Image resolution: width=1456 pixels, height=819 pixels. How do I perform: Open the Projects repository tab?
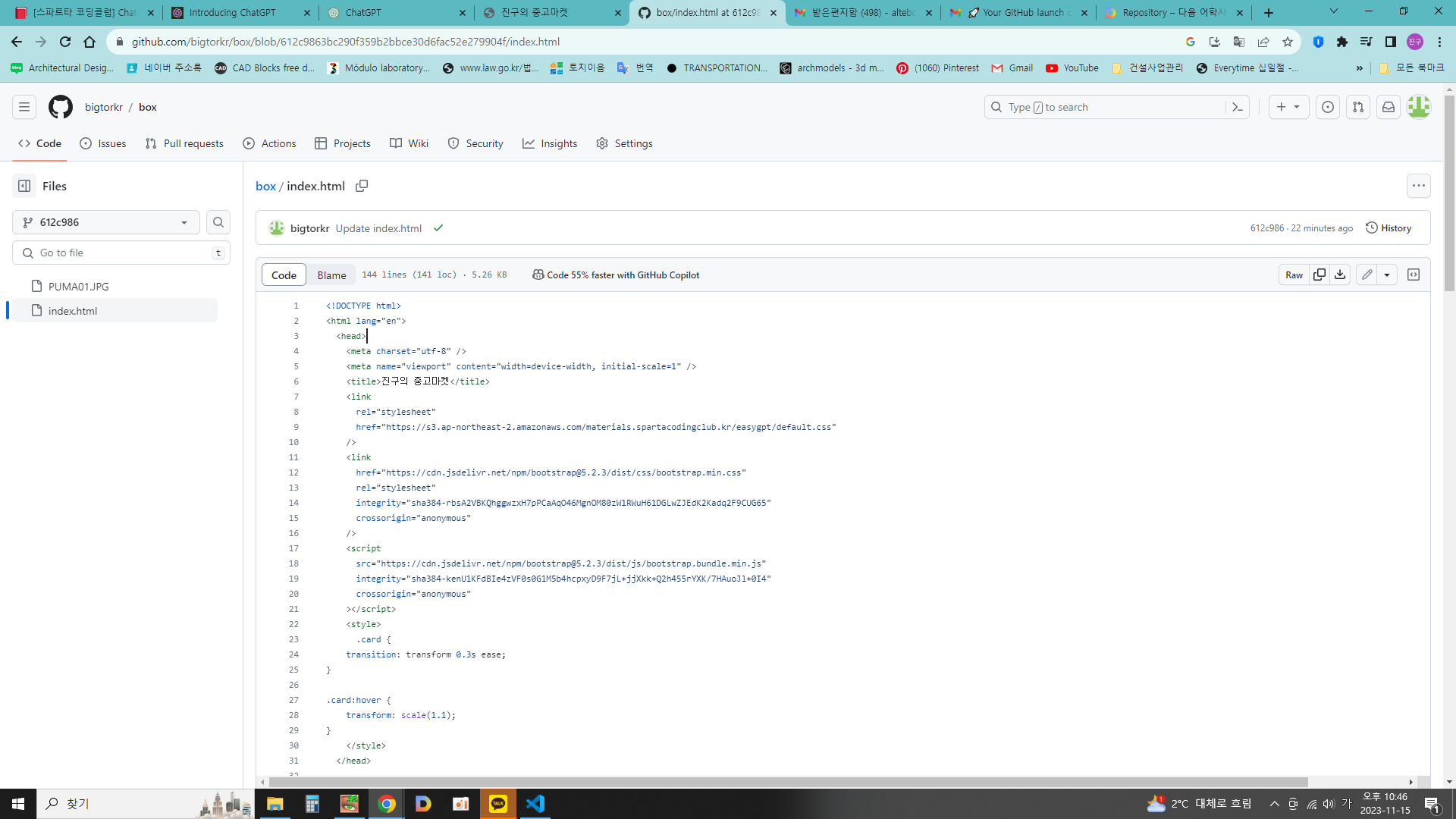(343, 143)
